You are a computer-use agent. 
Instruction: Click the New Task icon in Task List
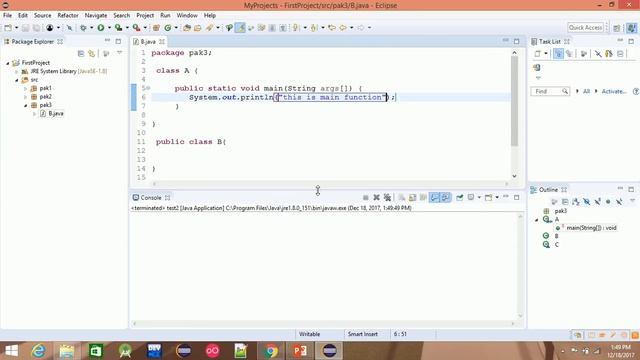[x=538, y=53]
